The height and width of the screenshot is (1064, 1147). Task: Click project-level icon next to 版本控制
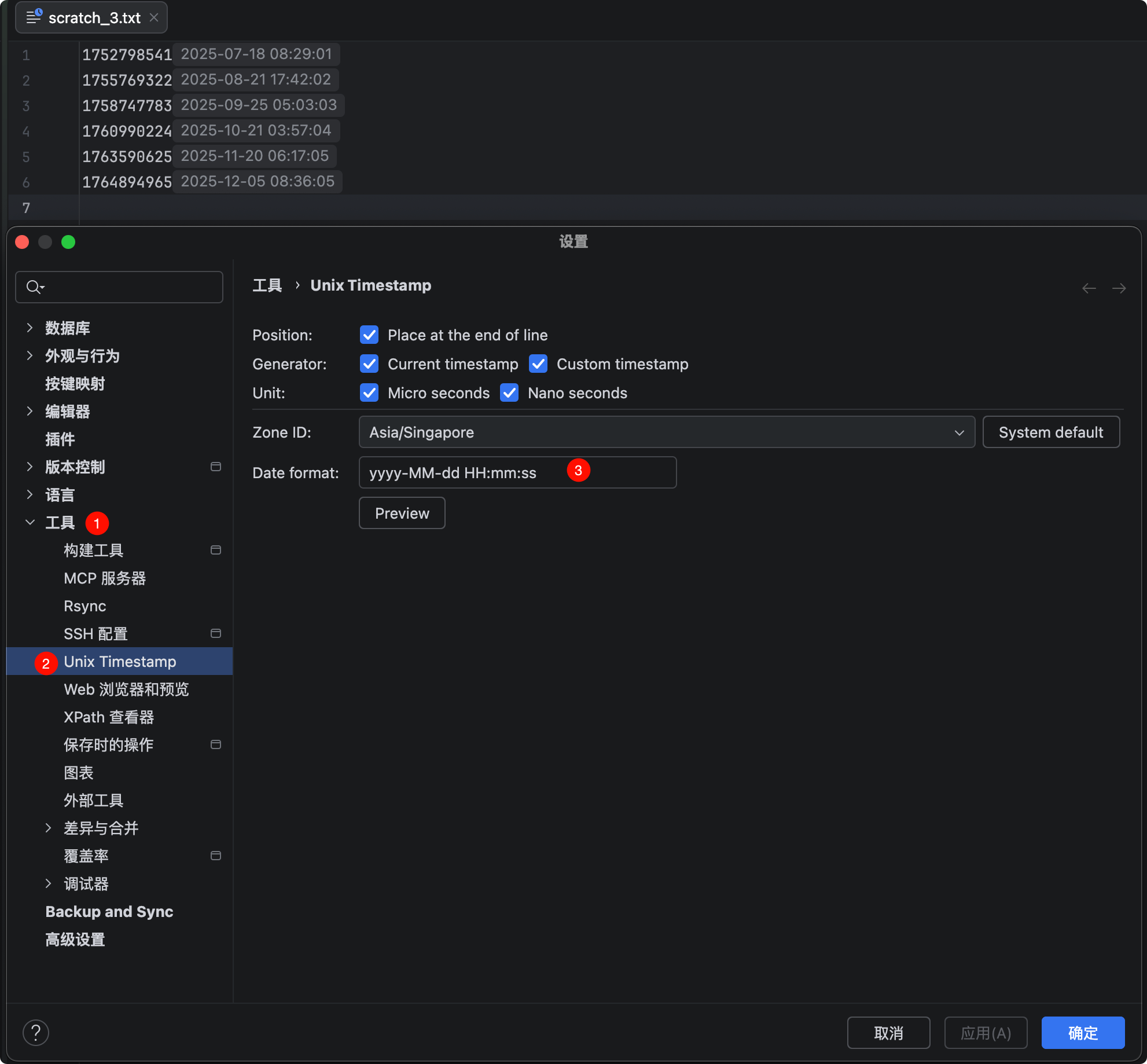(215, 467)
